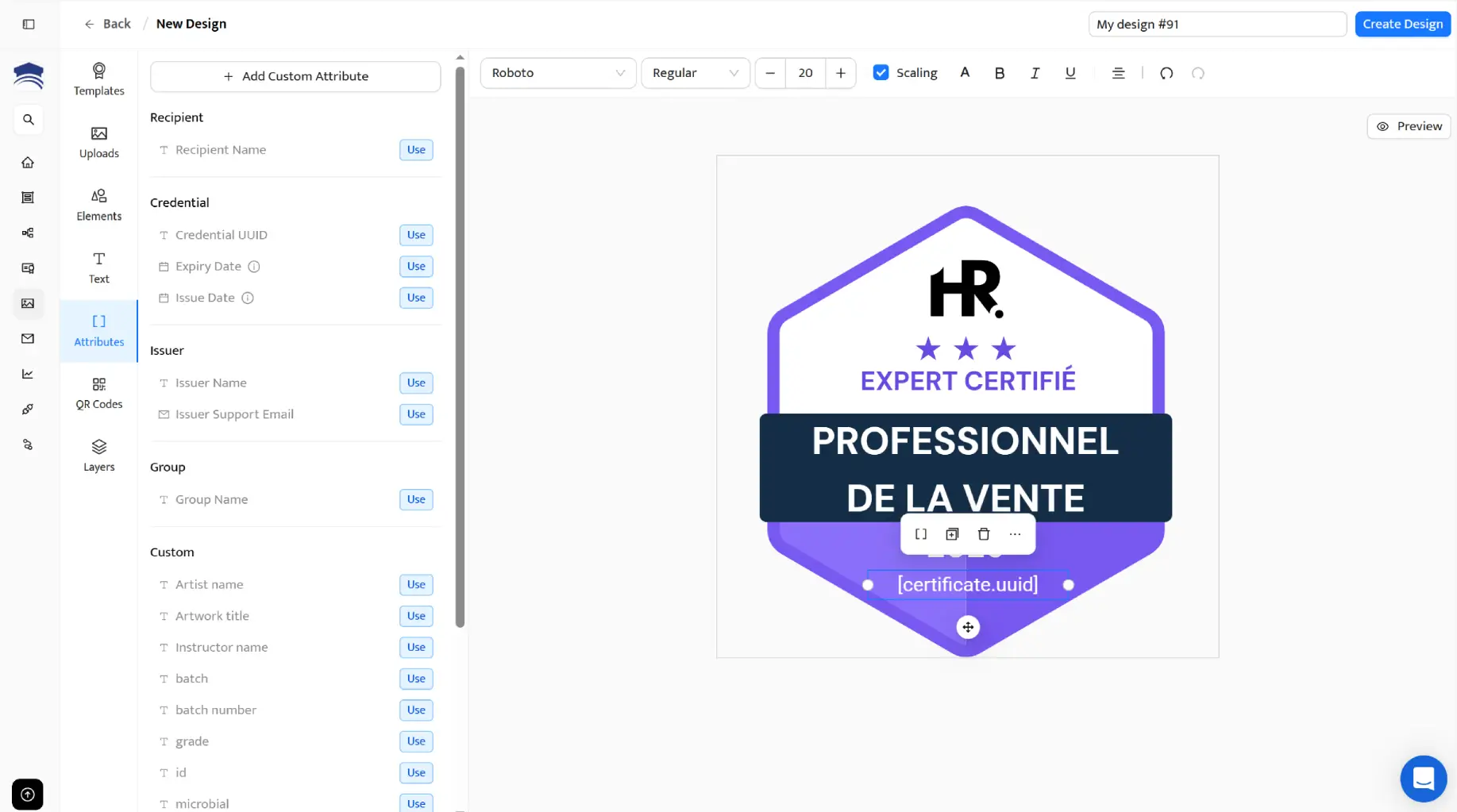
Task: Open the font color picker
Action: (x=965, y=72)
